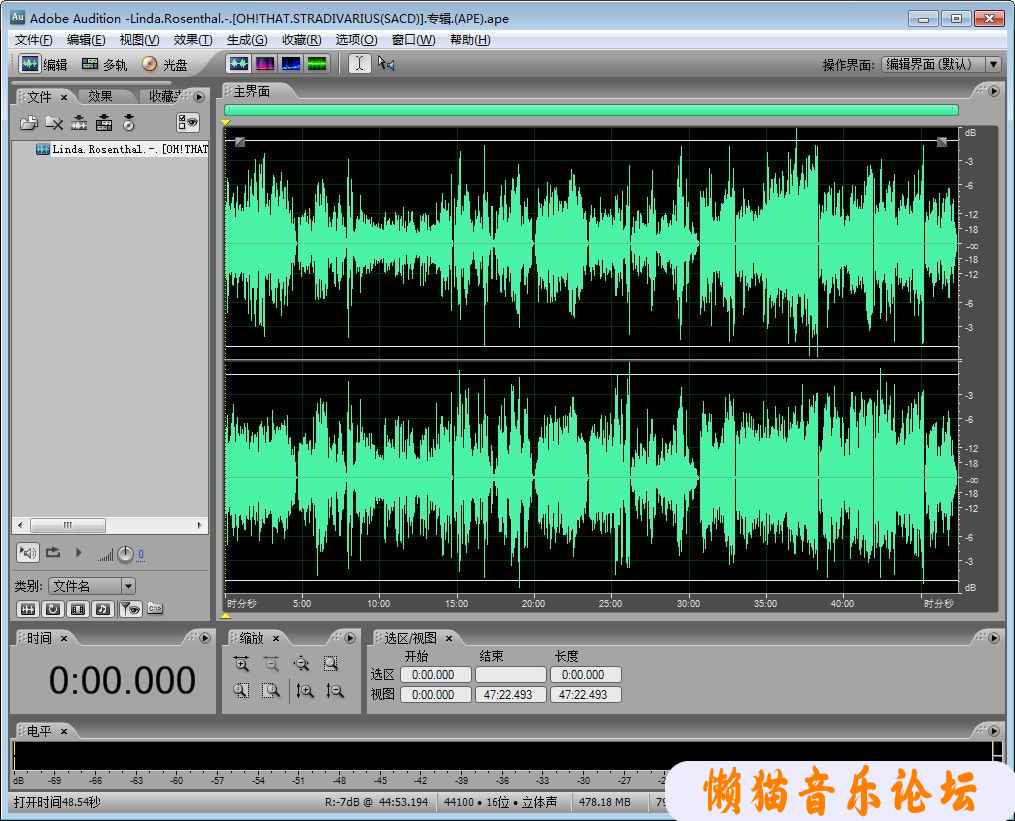Toggle show MIDI files filter
The width and height of the screenshot is (1015, 821).
(x=103, y=609)
